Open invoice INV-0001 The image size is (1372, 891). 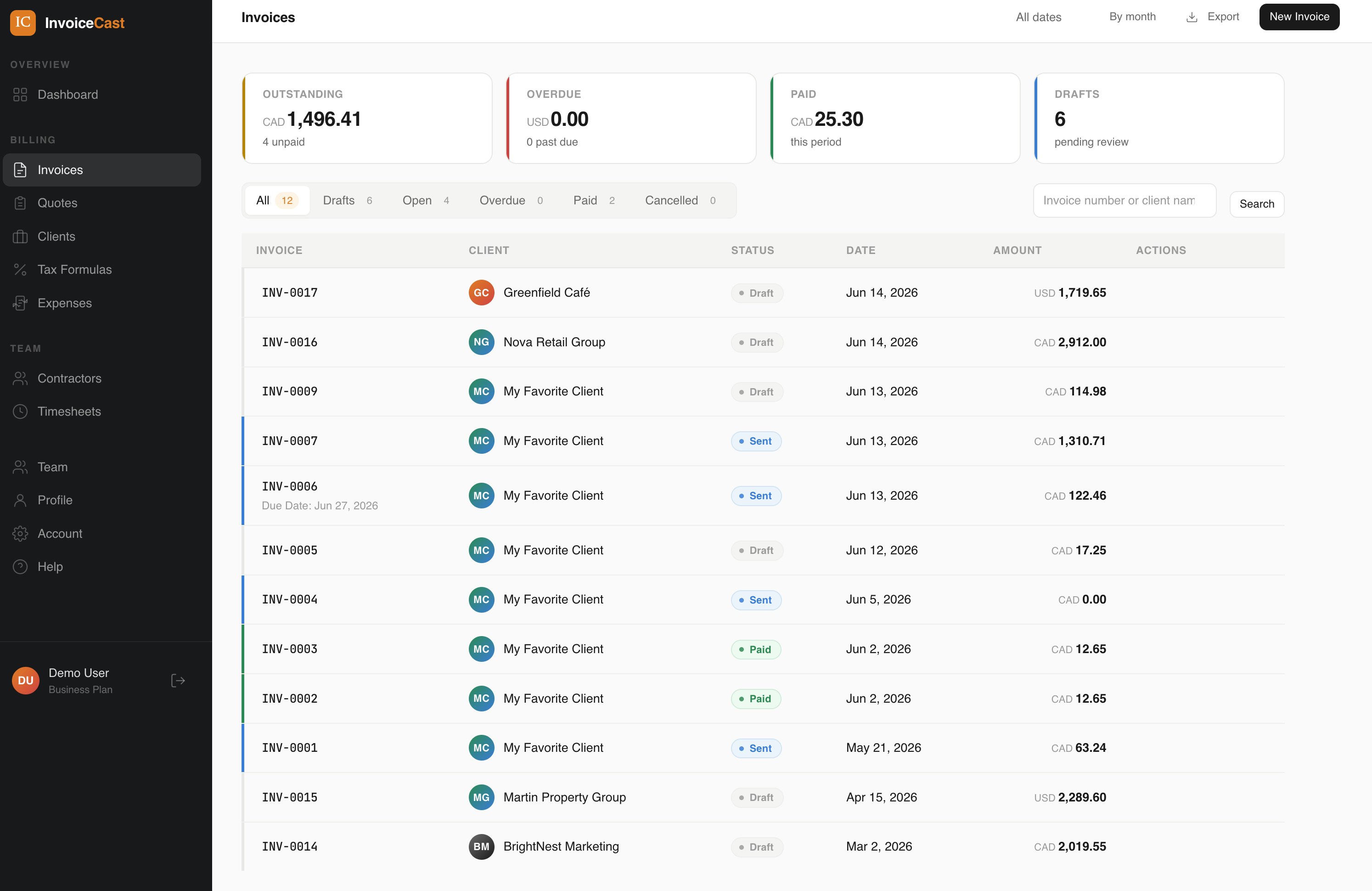click(289, 747)
